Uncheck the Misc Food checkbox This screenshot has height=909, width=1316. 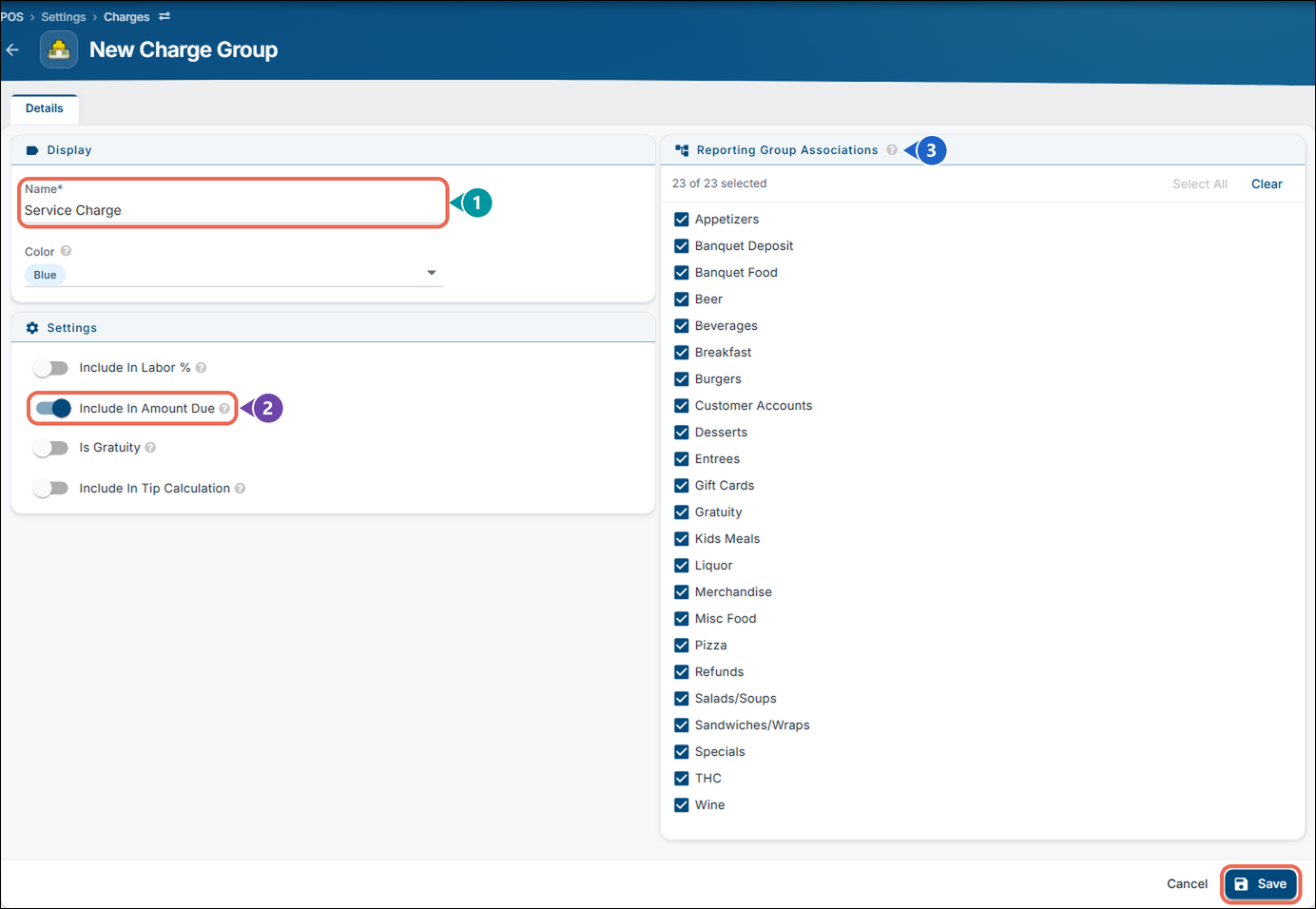(681, 618)
